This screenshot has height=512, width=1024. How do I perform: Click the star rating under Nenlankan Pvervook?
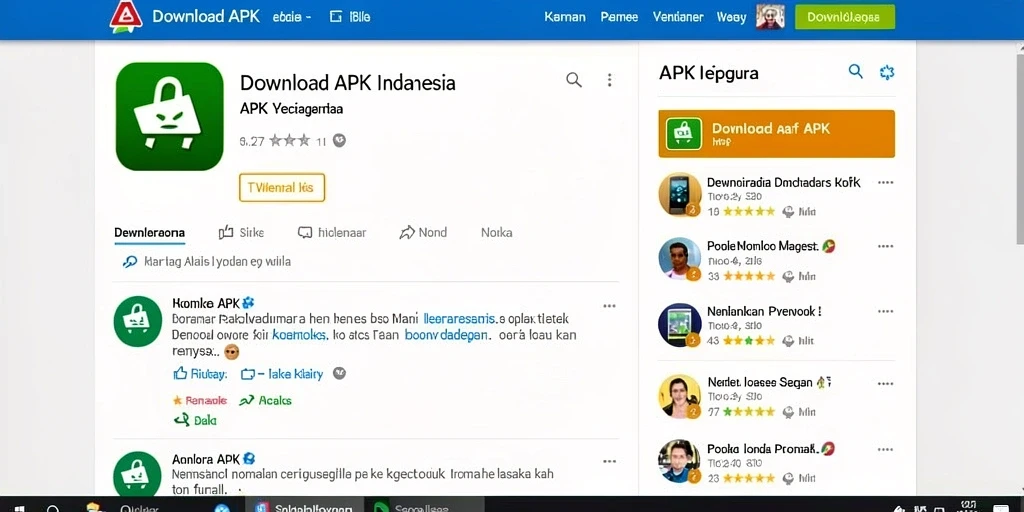click(x=749, y=340)
